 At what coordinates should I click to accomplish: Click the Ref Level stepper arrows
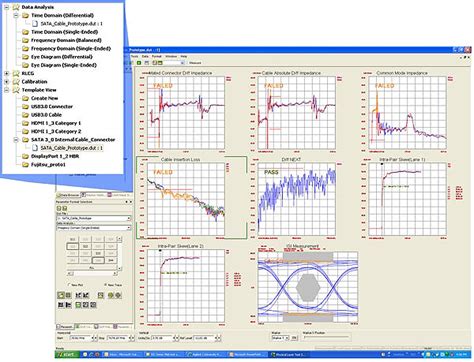(x=218, y=338)
